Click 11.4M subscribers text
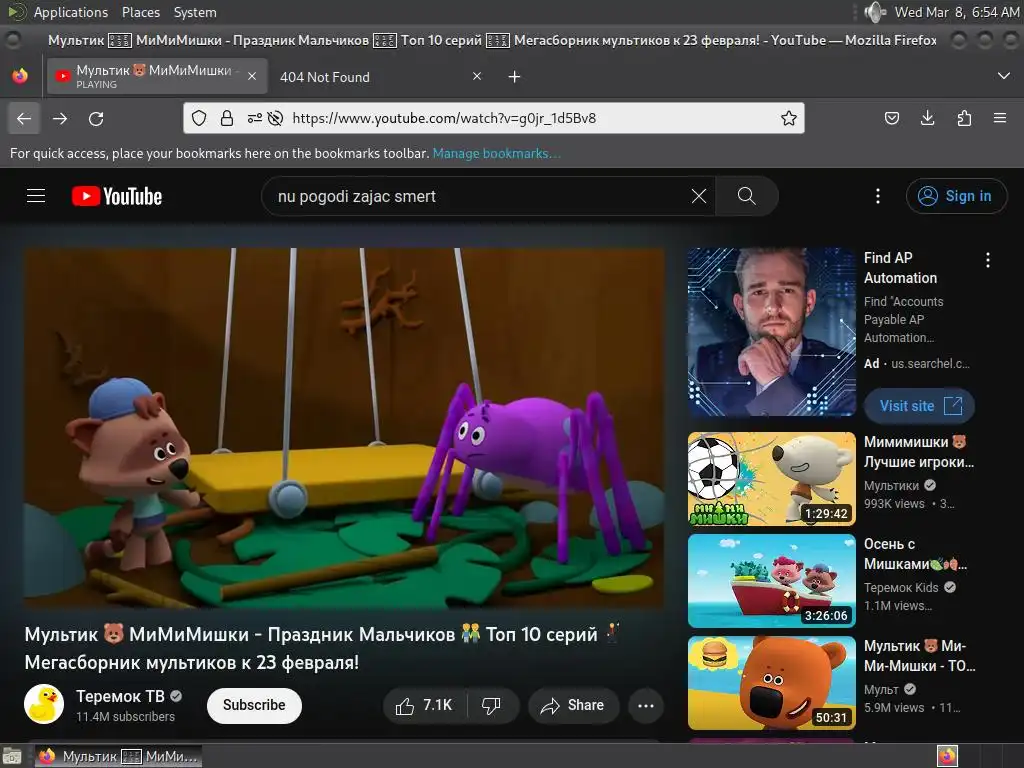Viewport: 1024px width, 768px height. point(125,716)
